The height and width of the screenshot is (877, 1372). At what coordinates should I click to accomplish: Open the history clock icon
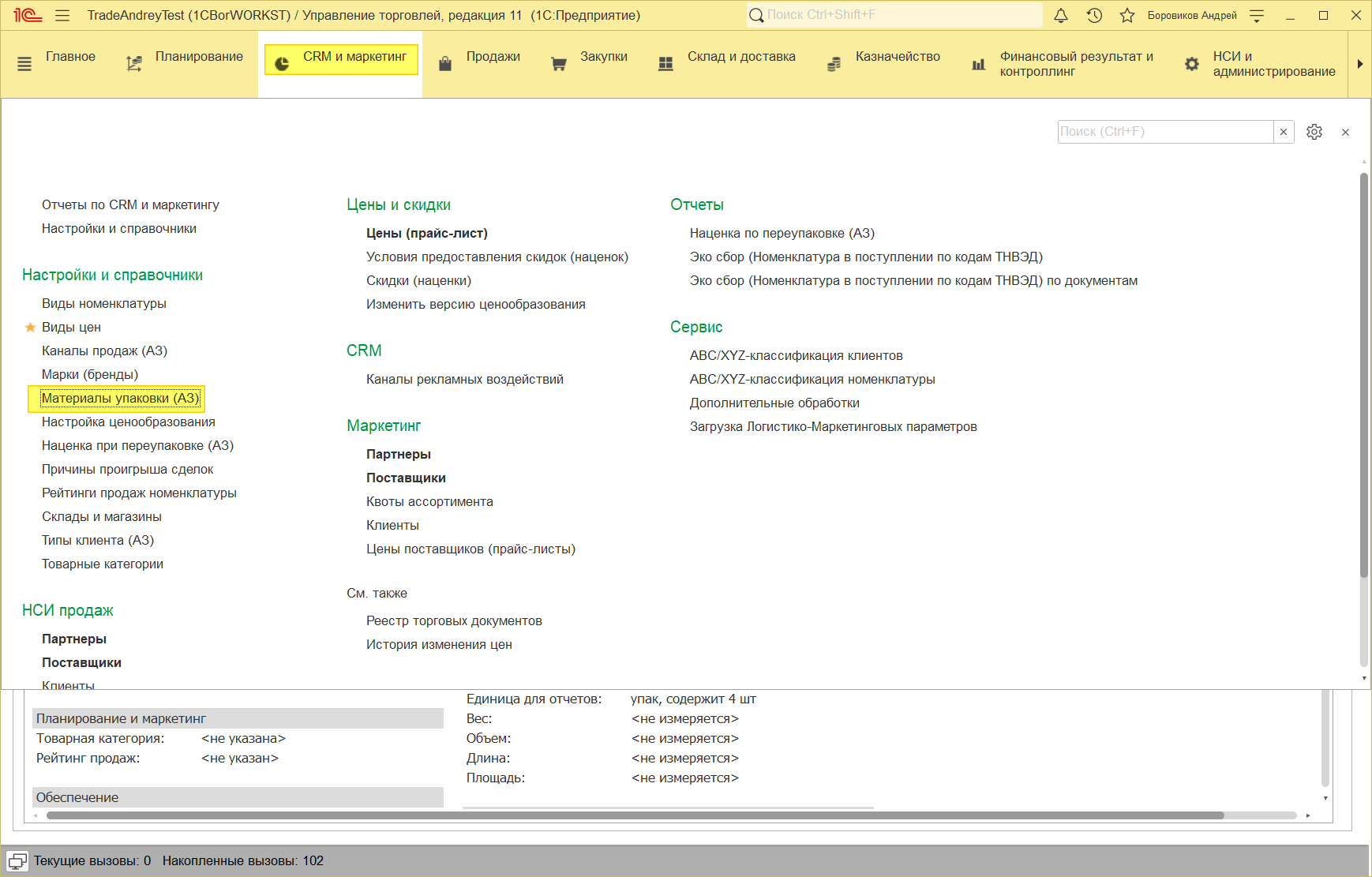pos(1094,15)
